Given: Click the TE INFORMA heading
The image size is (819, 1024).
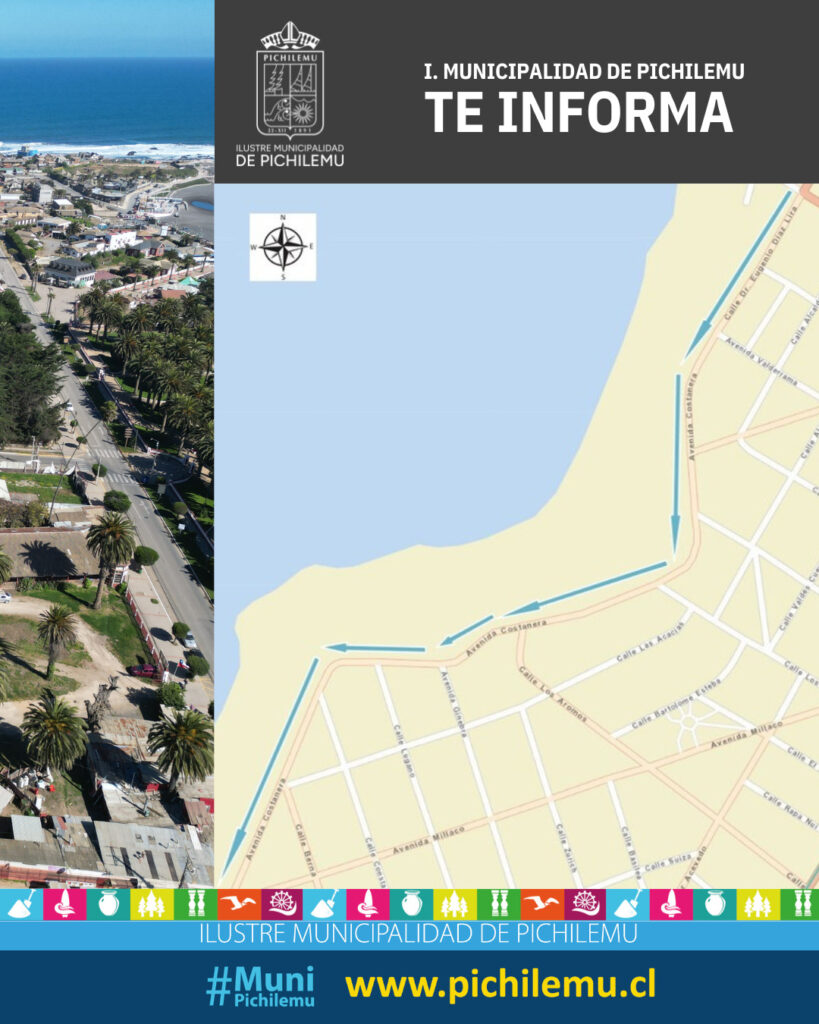Looking at the screenshot, I should 578,112.
